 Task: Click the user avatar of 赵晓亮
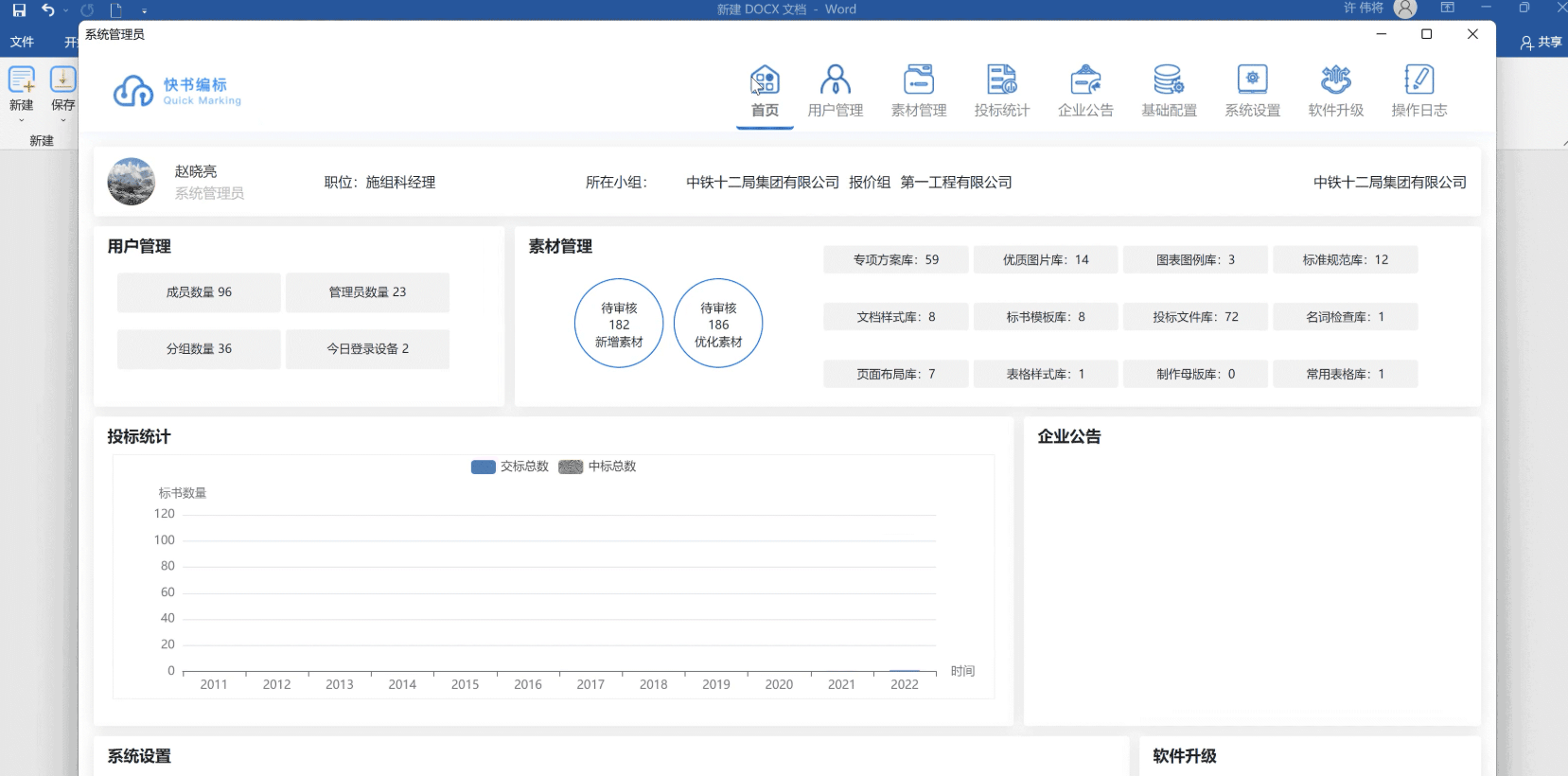132,182
